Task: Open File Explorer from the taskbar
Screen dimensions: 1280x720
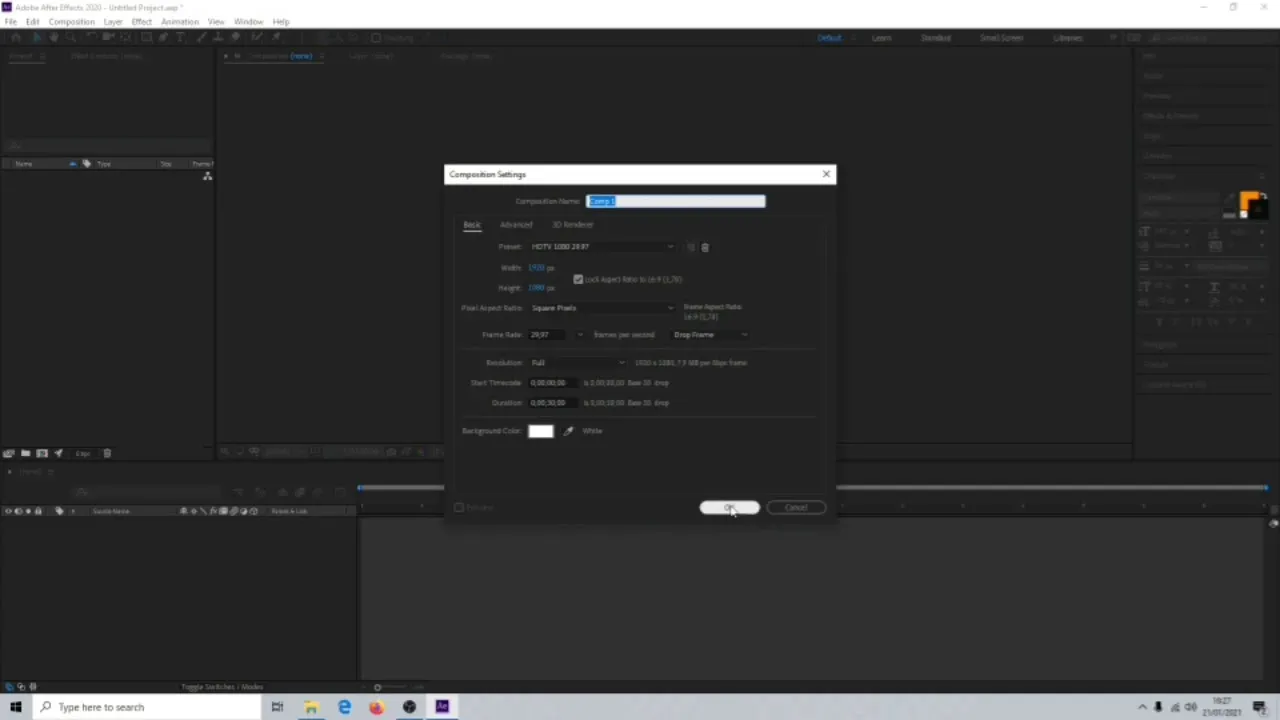Action: (311, 707)
